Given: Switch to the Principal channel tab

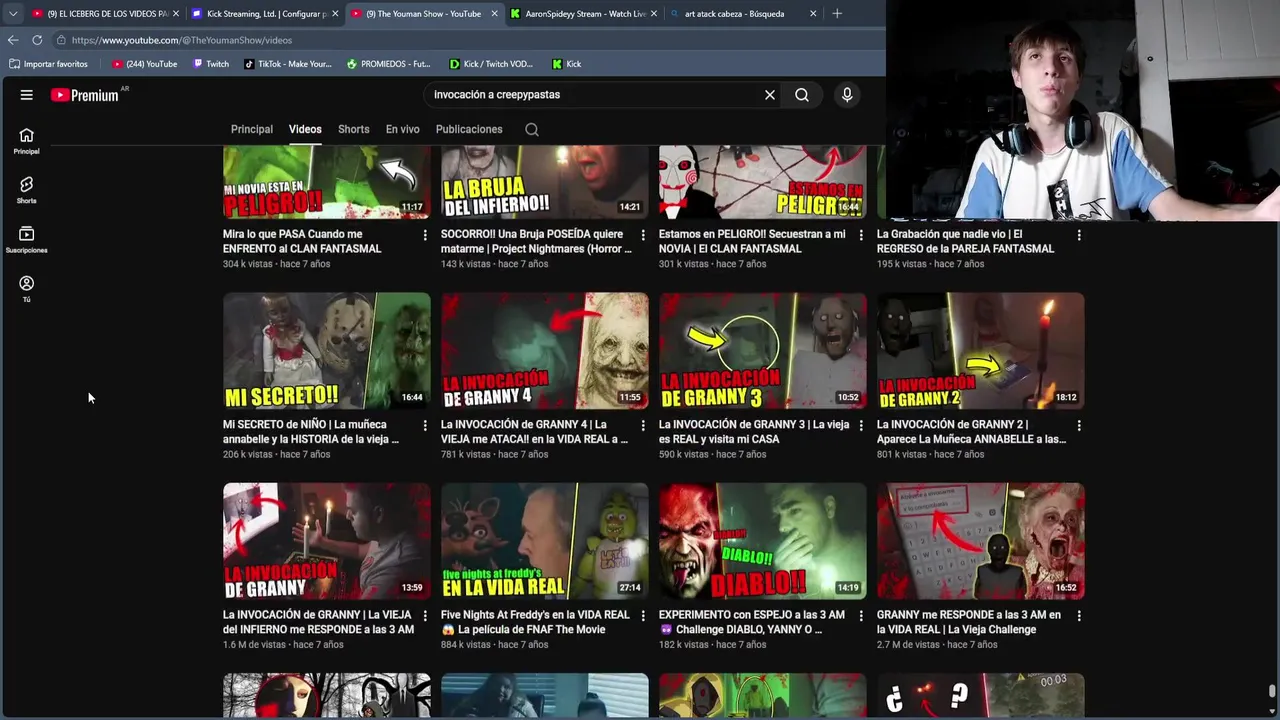Looking at the screenshot, I should [x=252, y=129].
